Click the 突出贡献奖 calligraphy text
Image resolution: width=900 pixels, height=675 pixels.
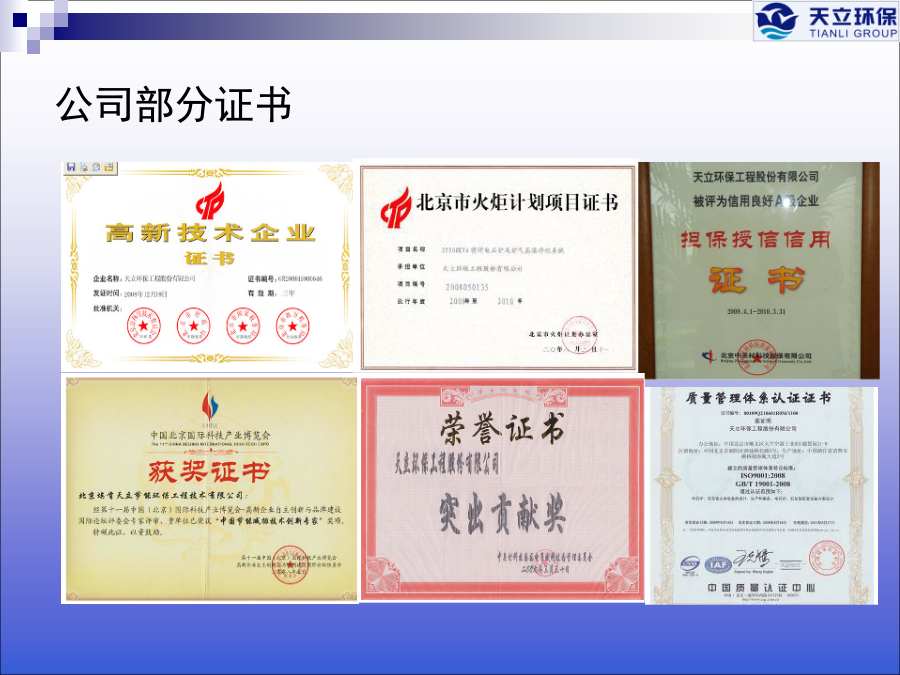click(x=503, y=513)
